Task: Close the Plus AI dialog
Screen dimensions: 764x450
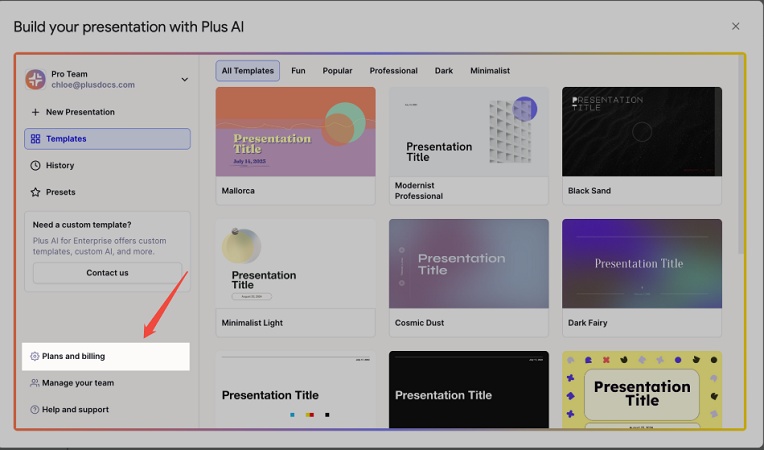Action: (x=735, y=26)
